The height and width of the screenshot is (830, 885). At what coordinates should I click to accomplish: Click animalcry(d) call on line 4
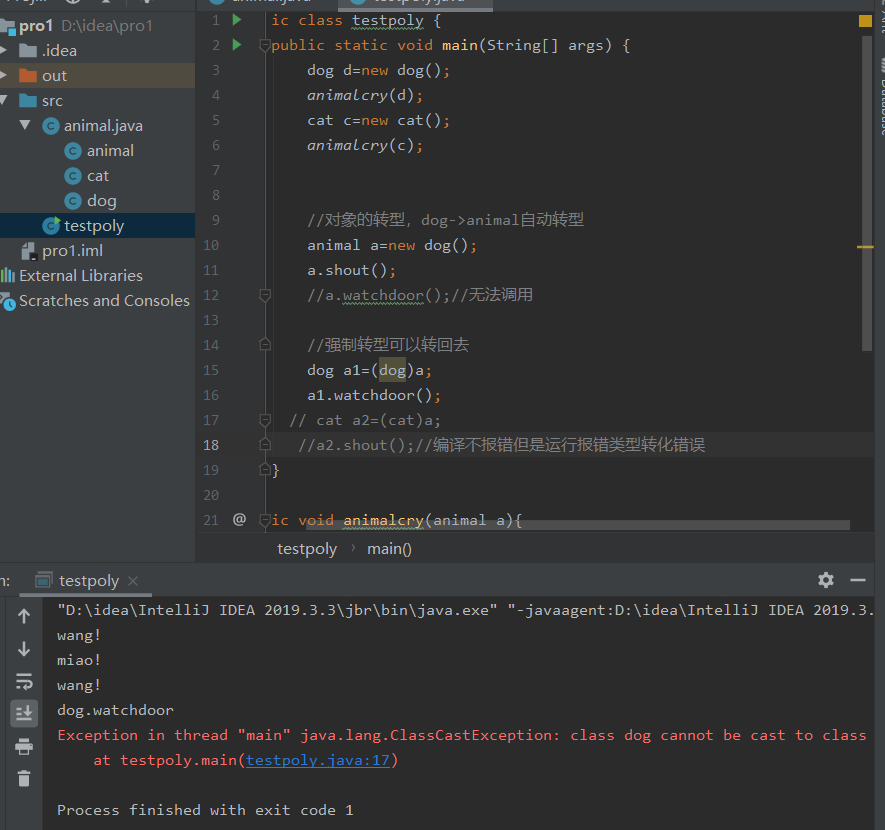365,95
